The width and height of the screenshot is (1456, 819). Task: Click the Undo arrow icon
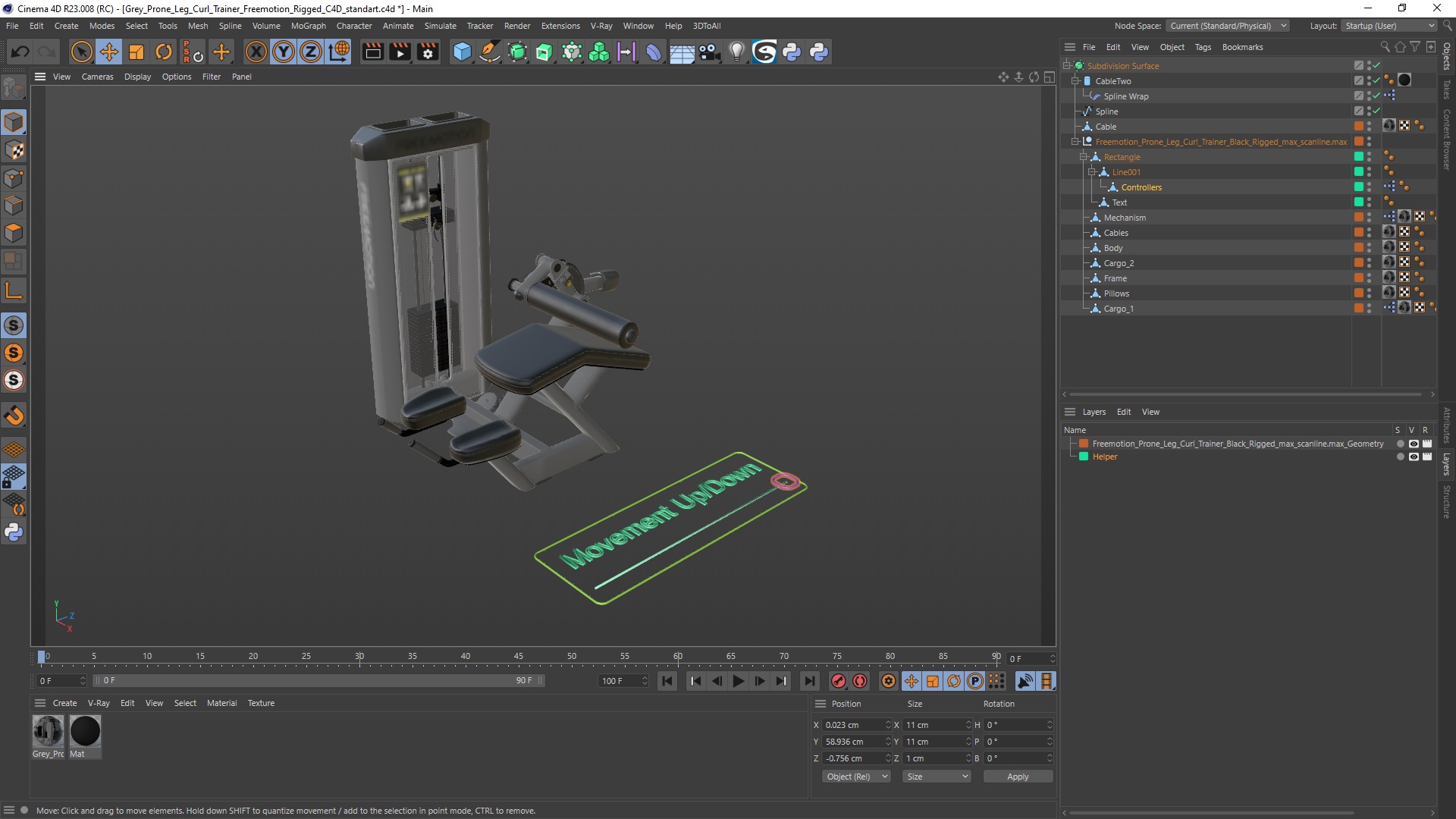pos(20,52)
